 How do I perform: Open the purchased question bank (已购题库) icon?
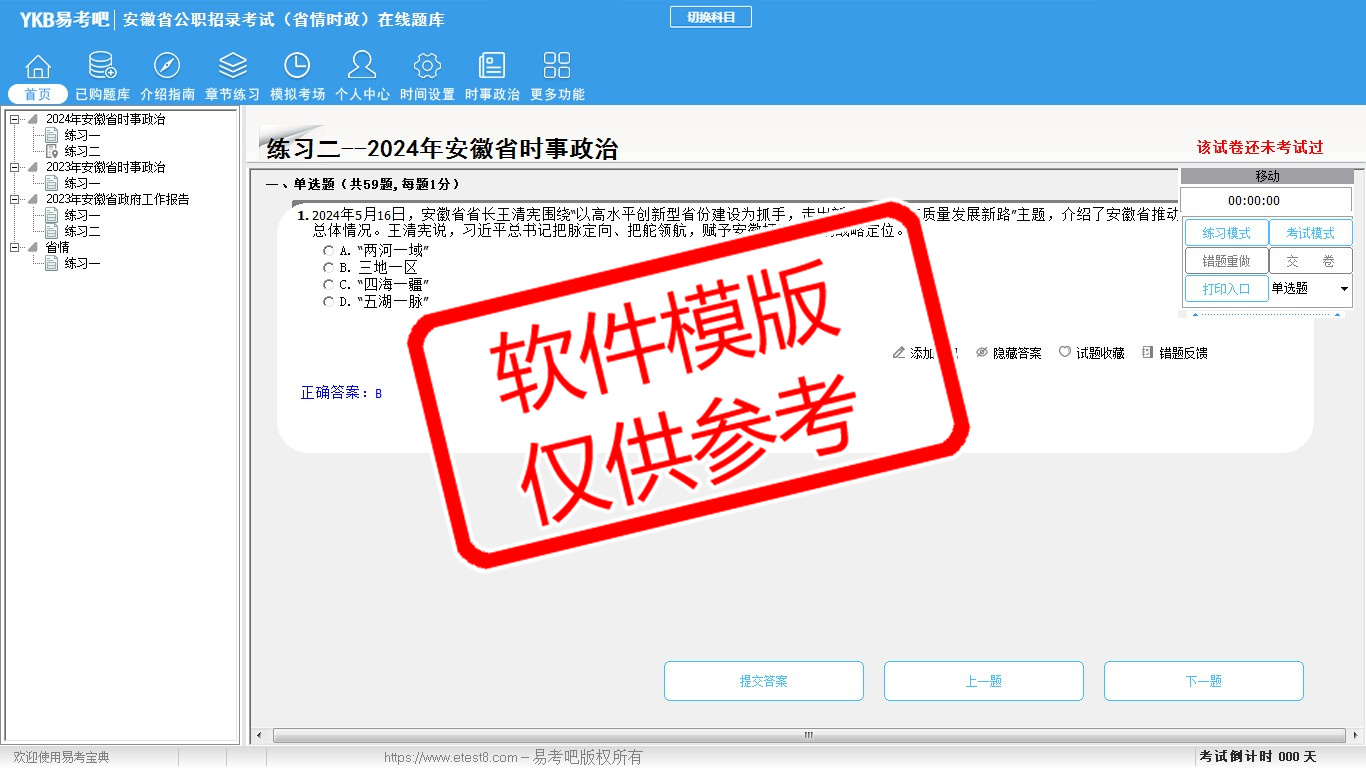coord(102,67)
